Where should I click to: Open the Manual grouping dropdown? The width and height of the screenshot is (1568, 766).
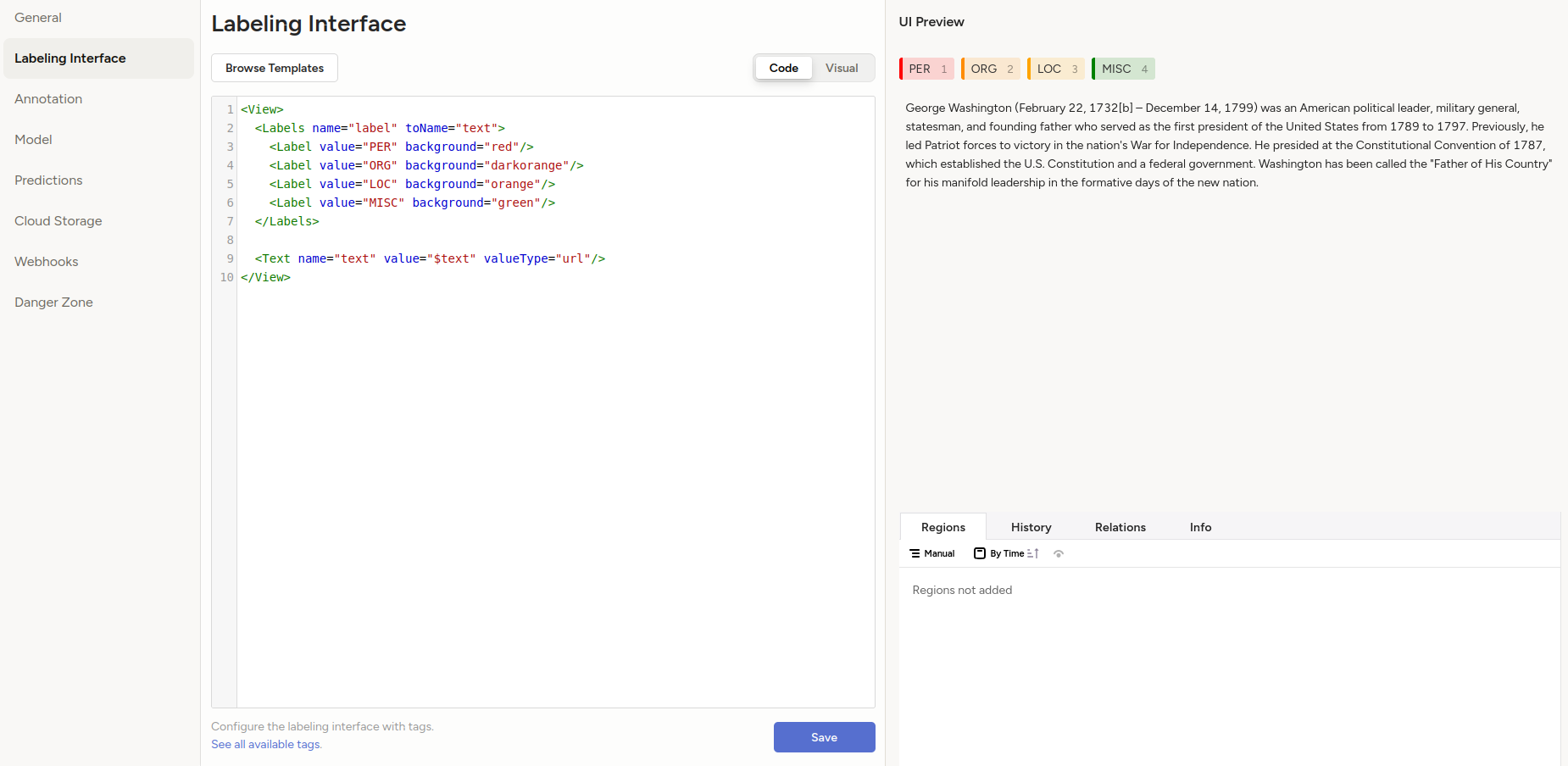coord(932,553)
